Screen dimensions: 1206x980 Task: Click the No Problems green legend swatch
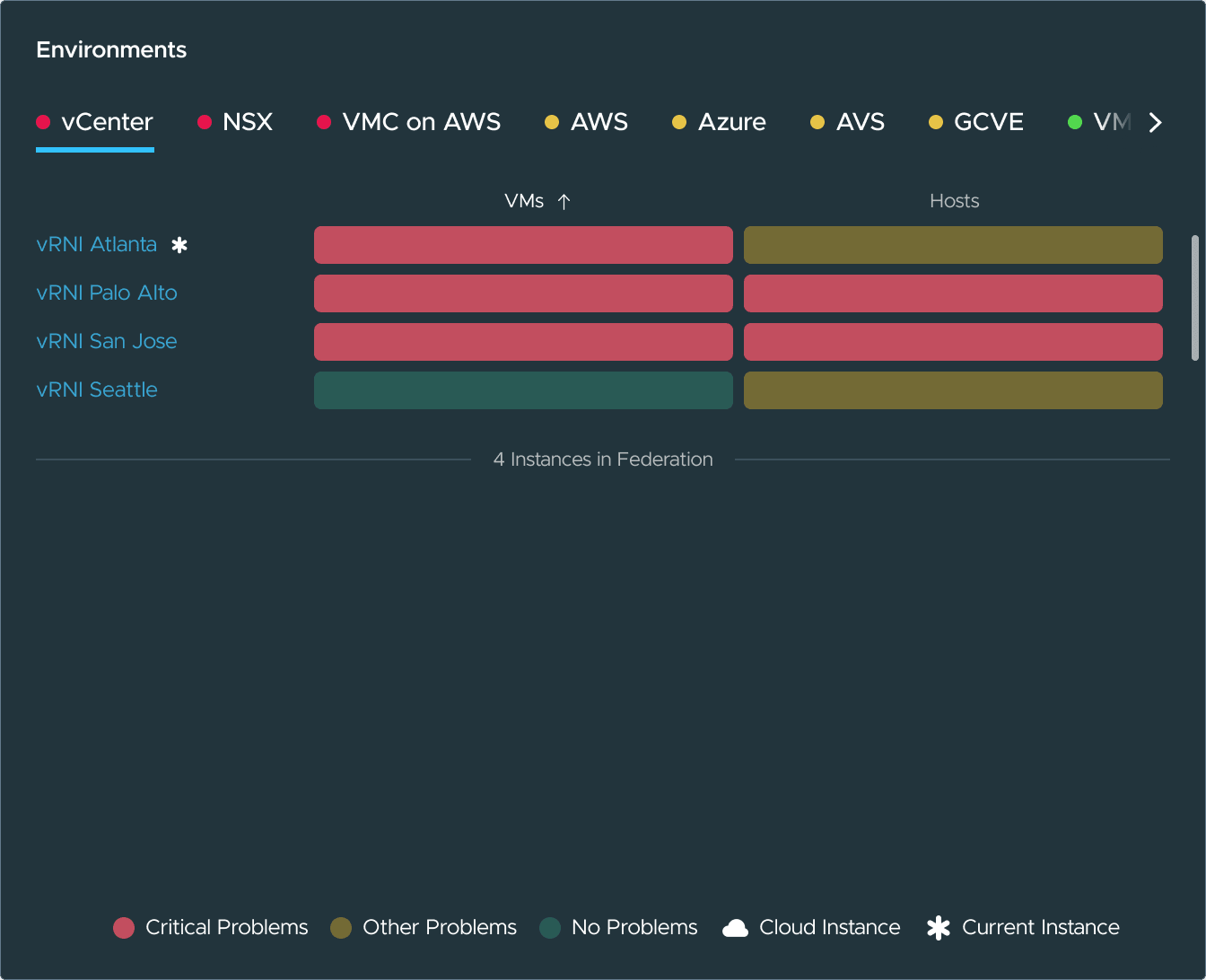(x=550, y=928)
